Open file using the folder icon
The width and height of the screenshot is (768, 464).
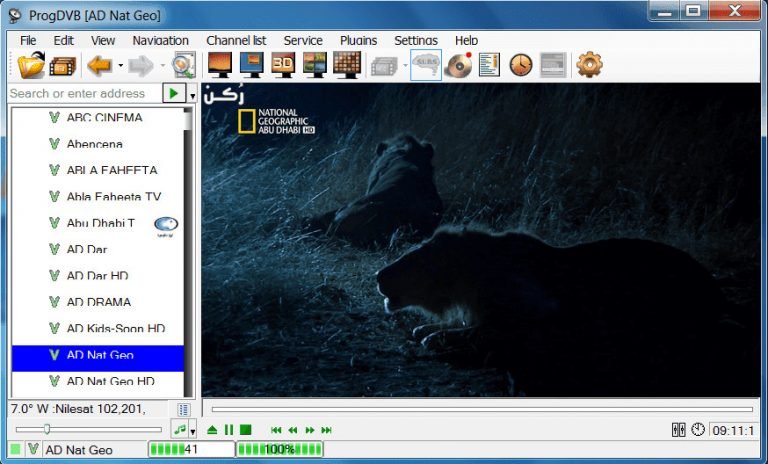[x=31, y=65]
